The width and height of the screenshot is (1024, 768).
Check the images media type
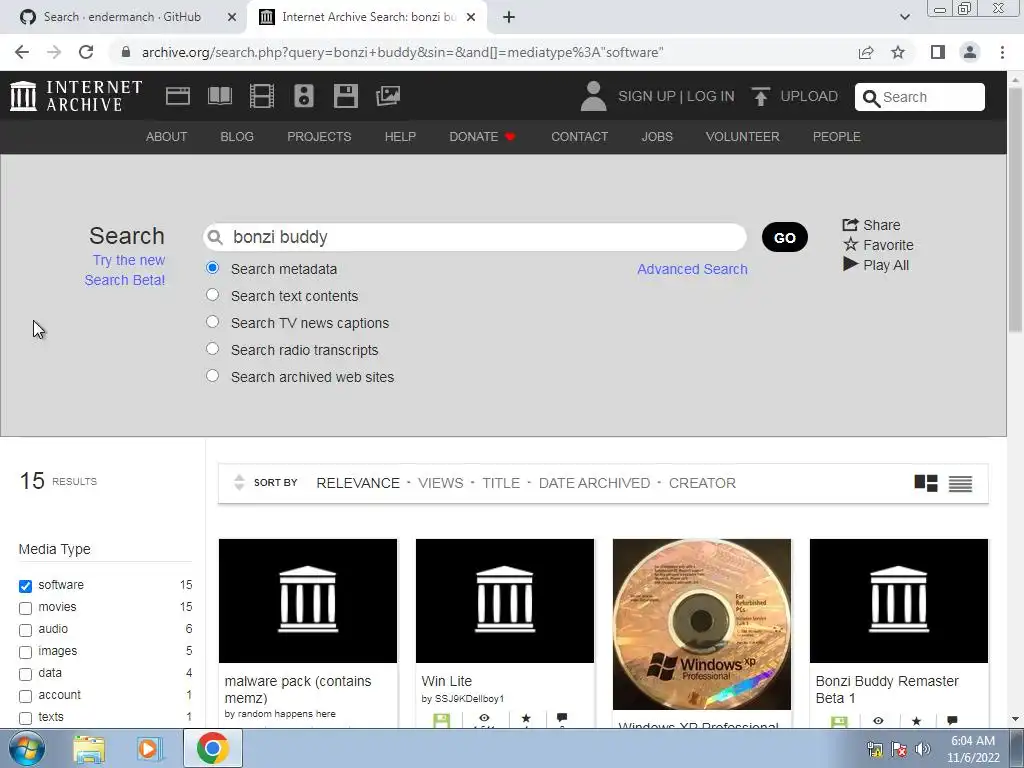(x=25, y=652)
